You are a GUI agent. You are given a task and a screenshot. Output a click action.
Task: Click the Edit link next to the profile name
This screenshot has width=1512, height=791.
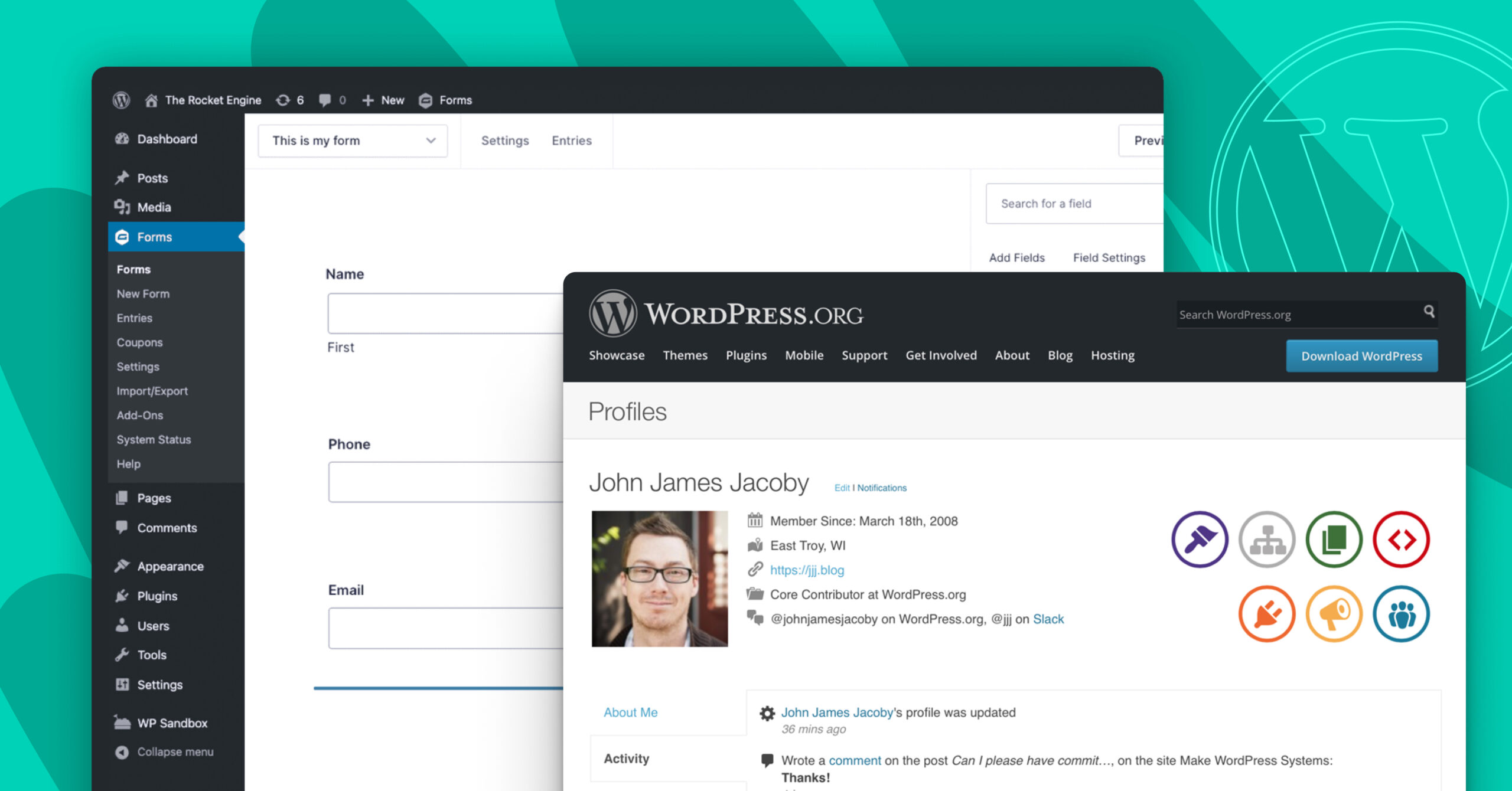[x=842, y=488]
